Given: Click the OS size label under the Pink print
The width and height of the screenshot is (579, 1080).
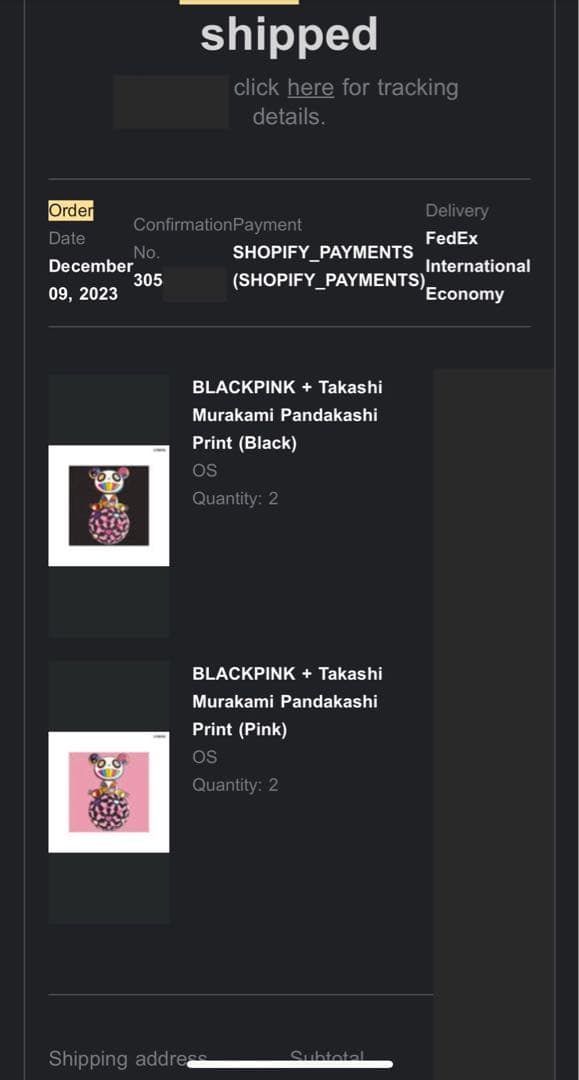Looking at the screenshot, I should click(x=203, y=757).
